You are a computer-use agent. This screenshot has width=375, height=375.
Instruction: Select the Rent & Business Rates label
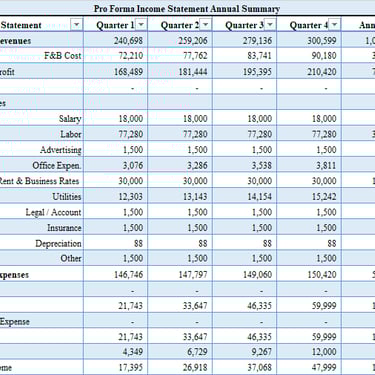(39, 181)
